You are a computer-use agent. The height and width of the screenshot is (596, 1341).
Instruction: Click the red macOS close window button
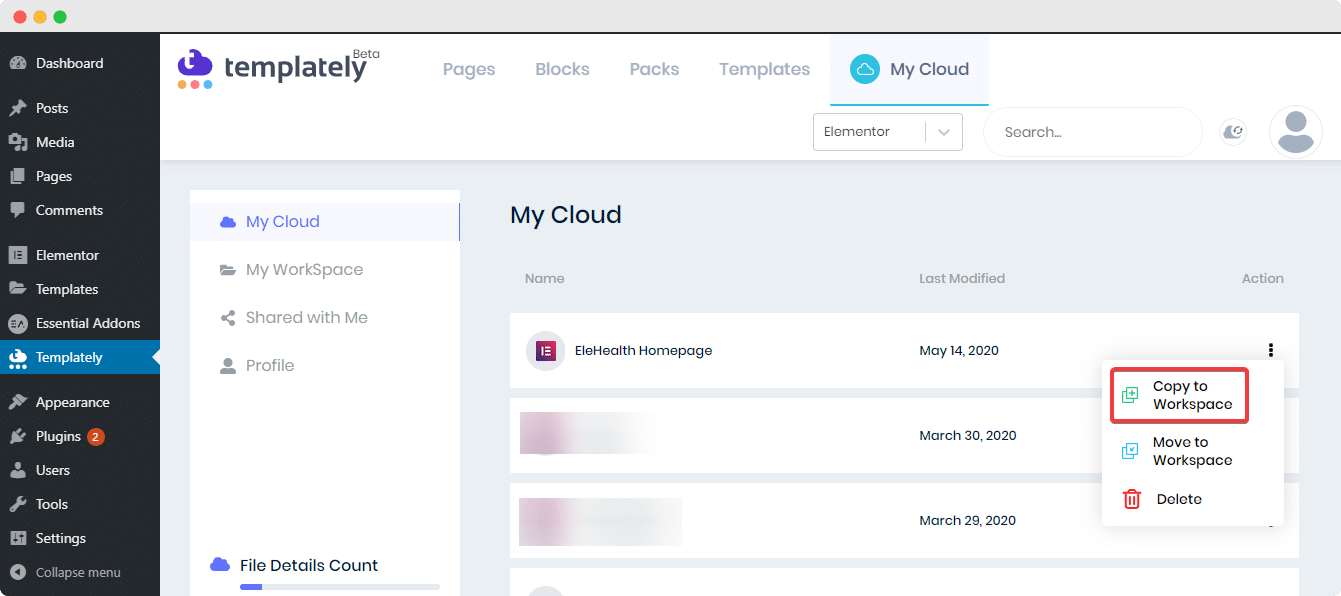click(20, 17)
